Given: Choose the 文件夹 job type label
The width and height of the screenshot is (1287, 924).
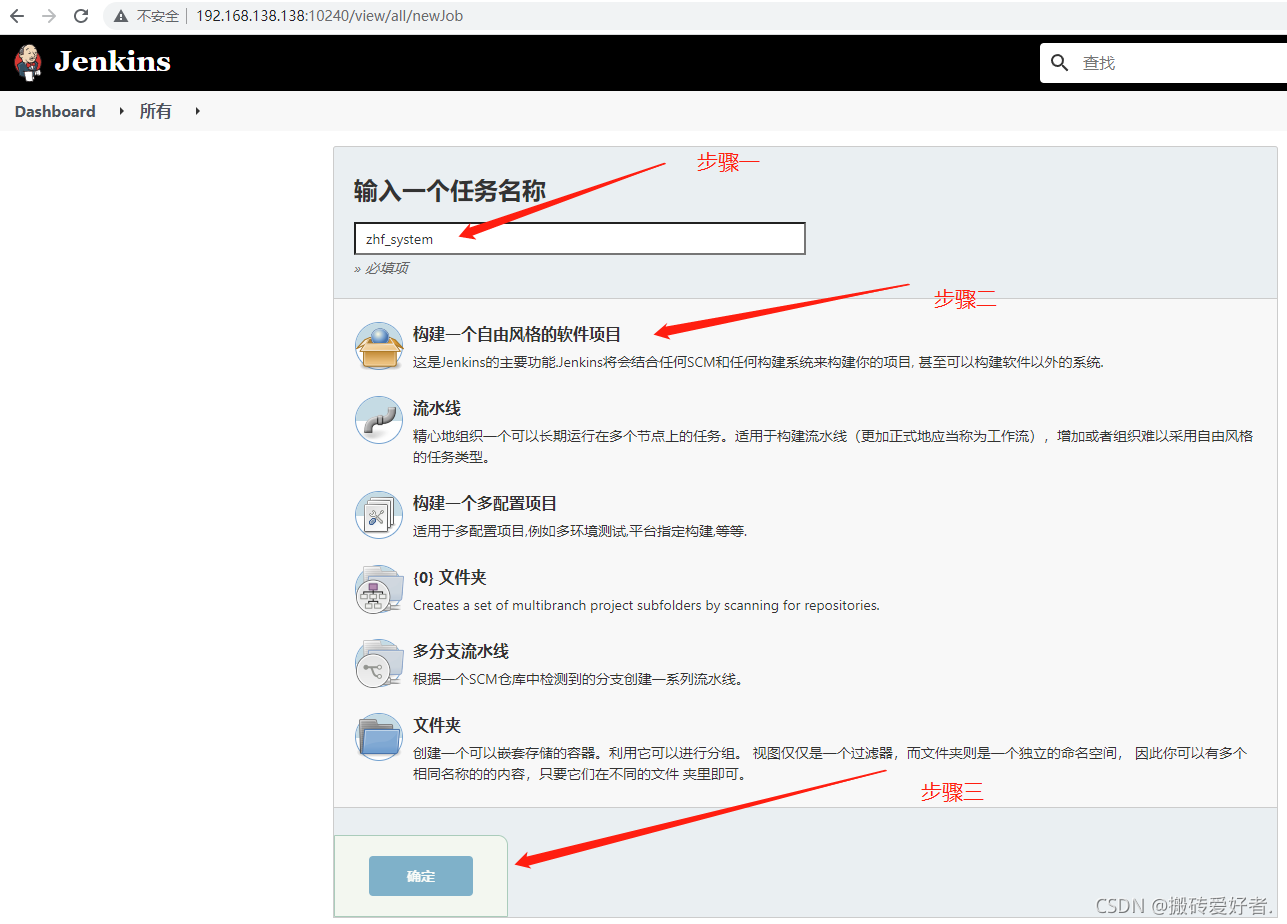Looking at the screenshot, I should click(437, 725).
